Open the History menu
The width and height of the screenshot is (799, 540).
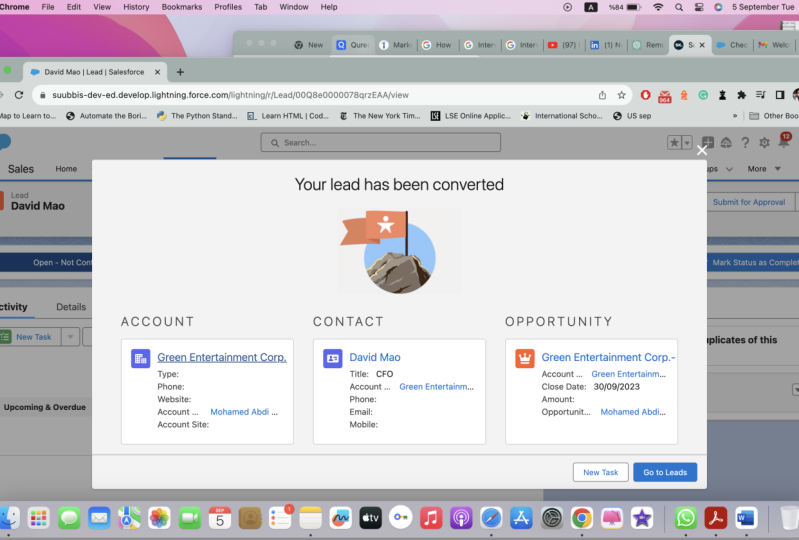pos(136,7)
